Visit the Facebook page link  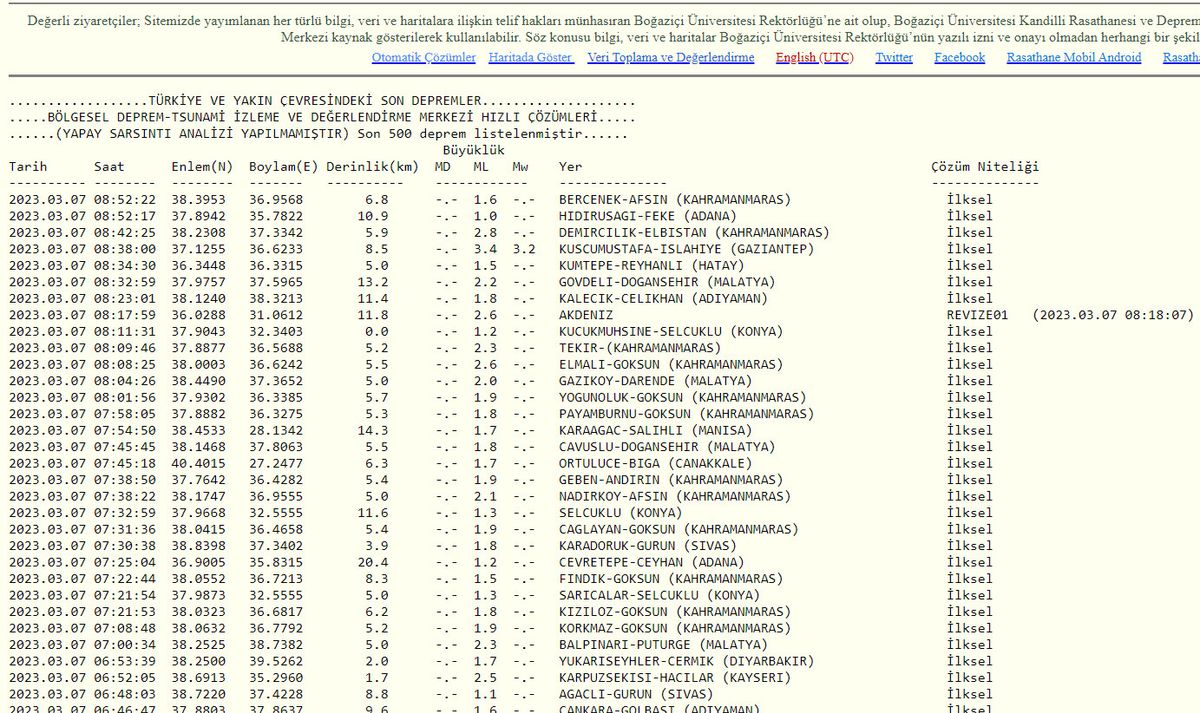(959, 58)
